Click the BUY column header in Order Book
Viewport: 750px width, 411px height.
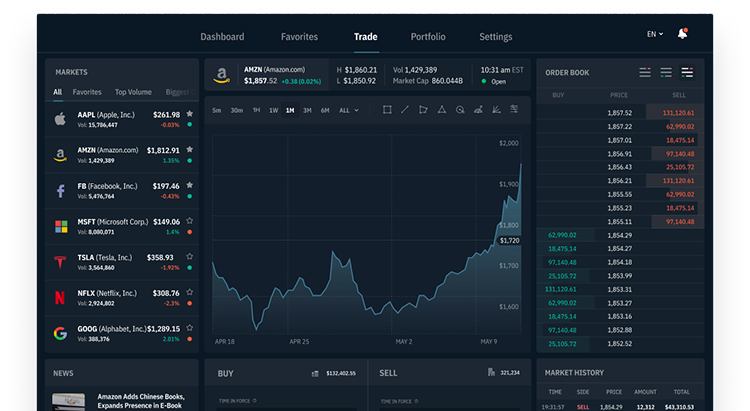pos(558,95)
